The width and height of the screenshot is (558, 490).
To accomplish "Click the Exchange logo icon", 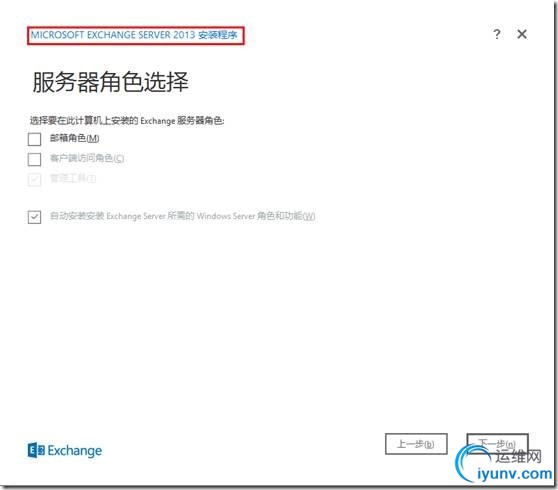I will pyautogui.click(x=36, y=451).
